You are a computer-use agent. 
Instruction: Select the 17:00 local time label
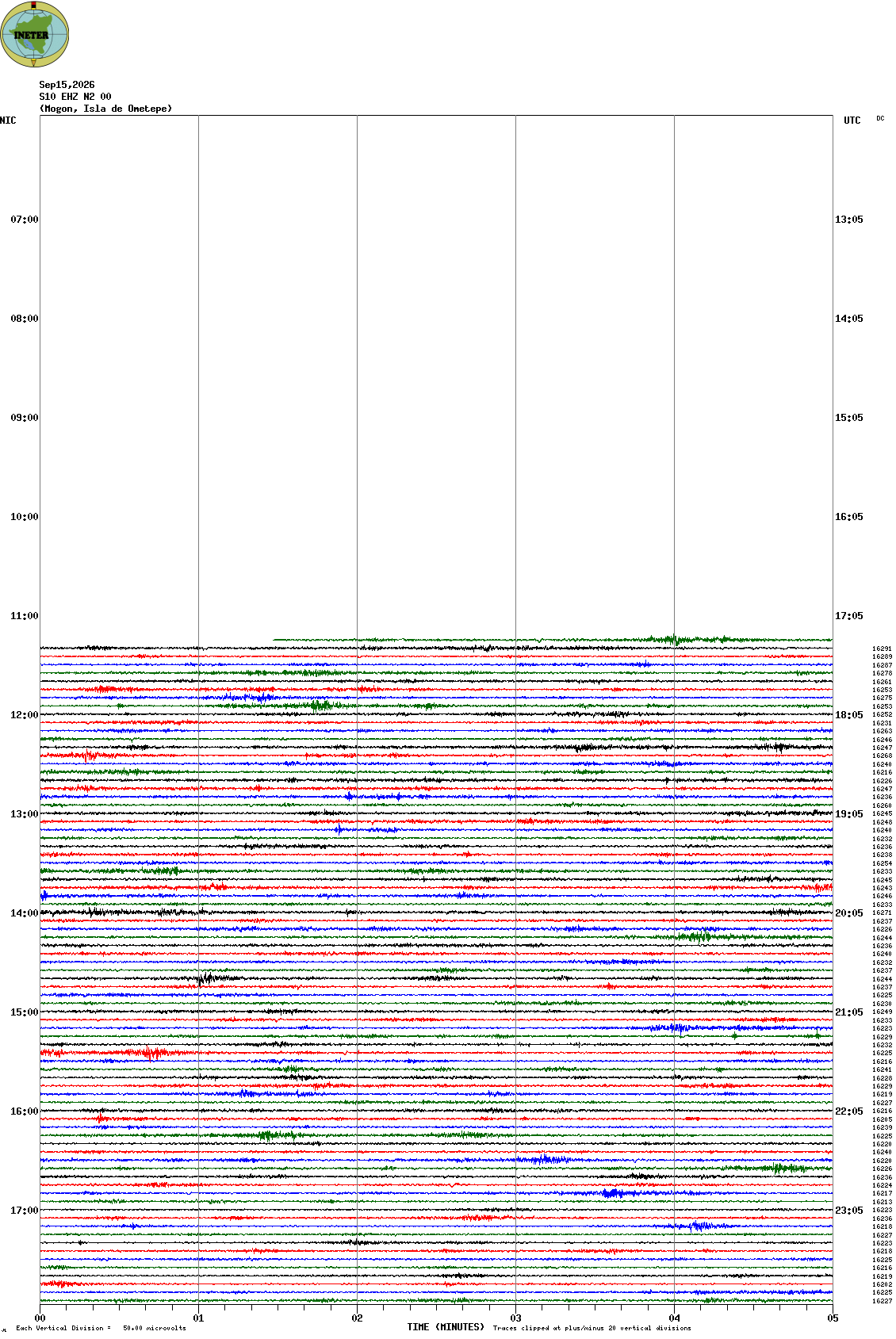pos(25,1211)
